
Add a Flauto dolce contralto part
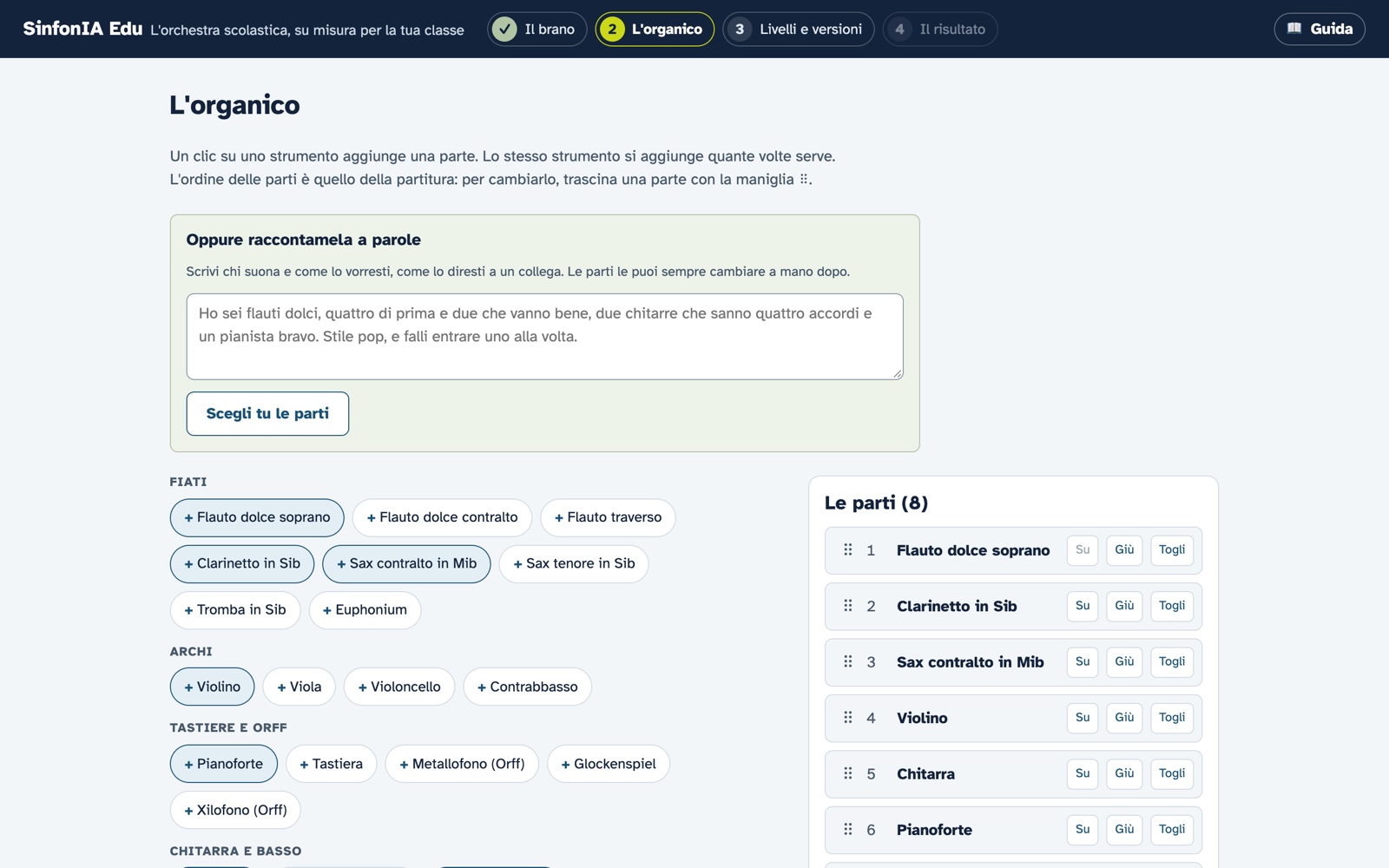click(442, 517)
